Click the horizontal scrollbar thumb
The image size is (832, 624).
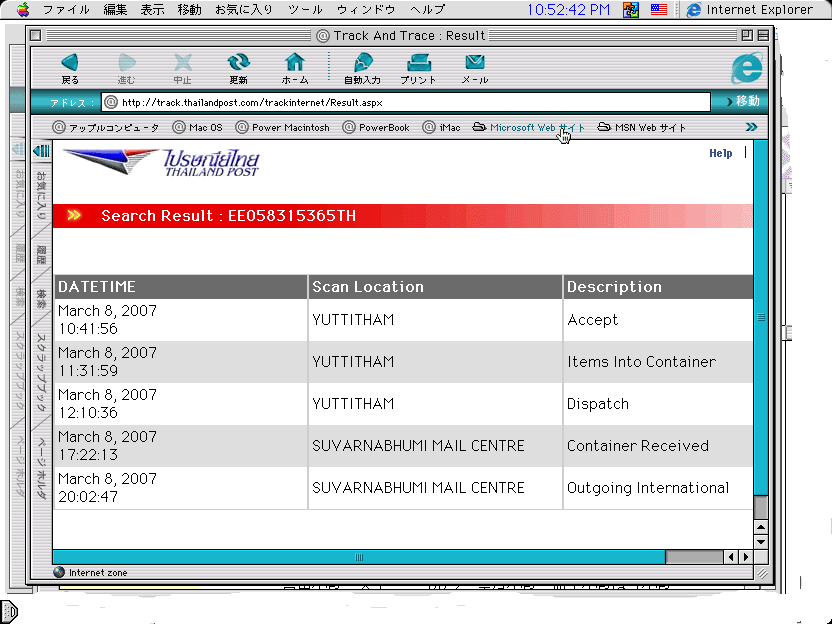tap(359, 557)
